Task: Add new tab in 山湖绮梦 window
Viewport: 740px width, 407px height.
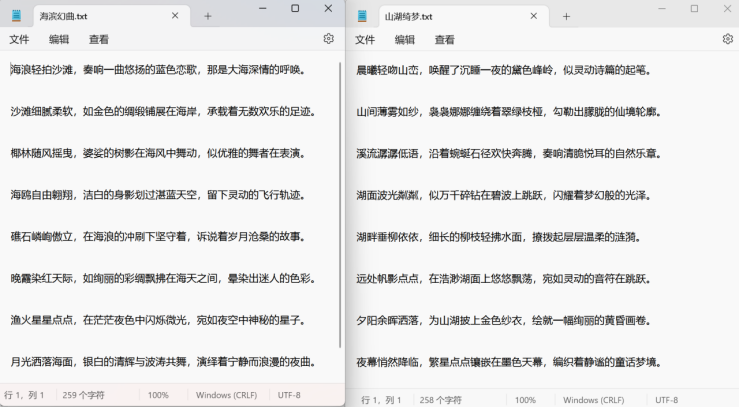Action: point(566,17)
